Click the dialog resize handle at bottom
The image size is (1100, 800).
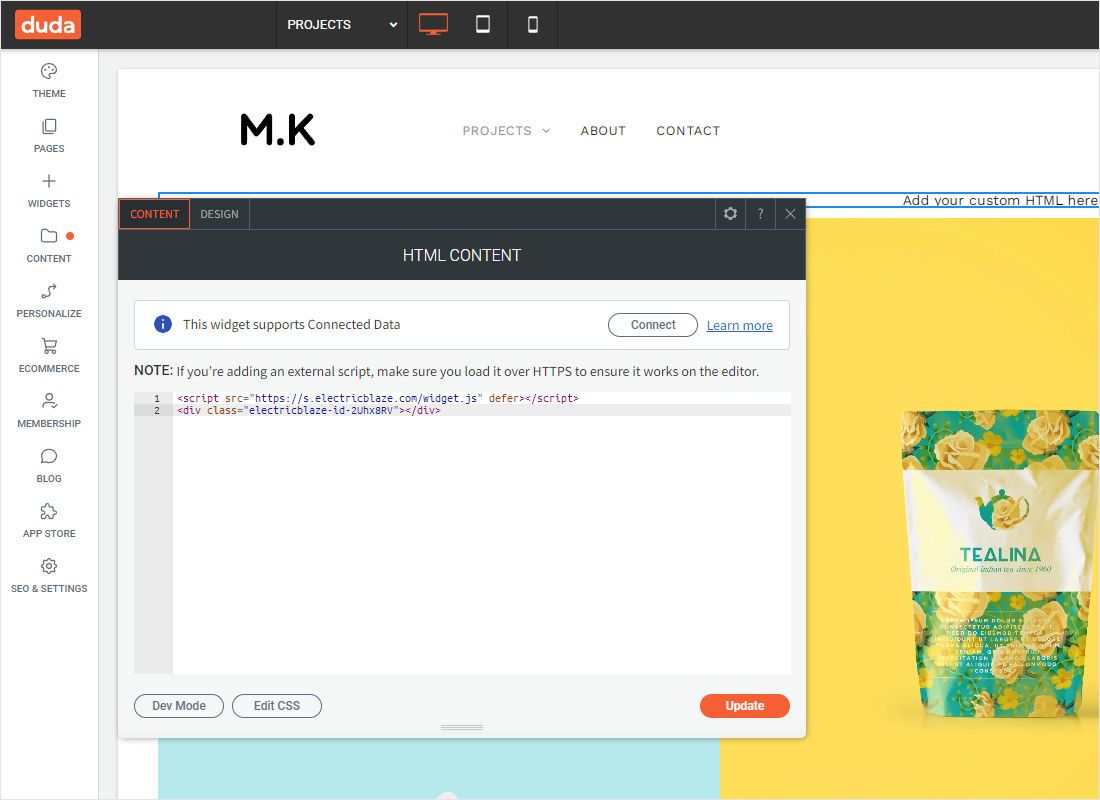[462, 727]
